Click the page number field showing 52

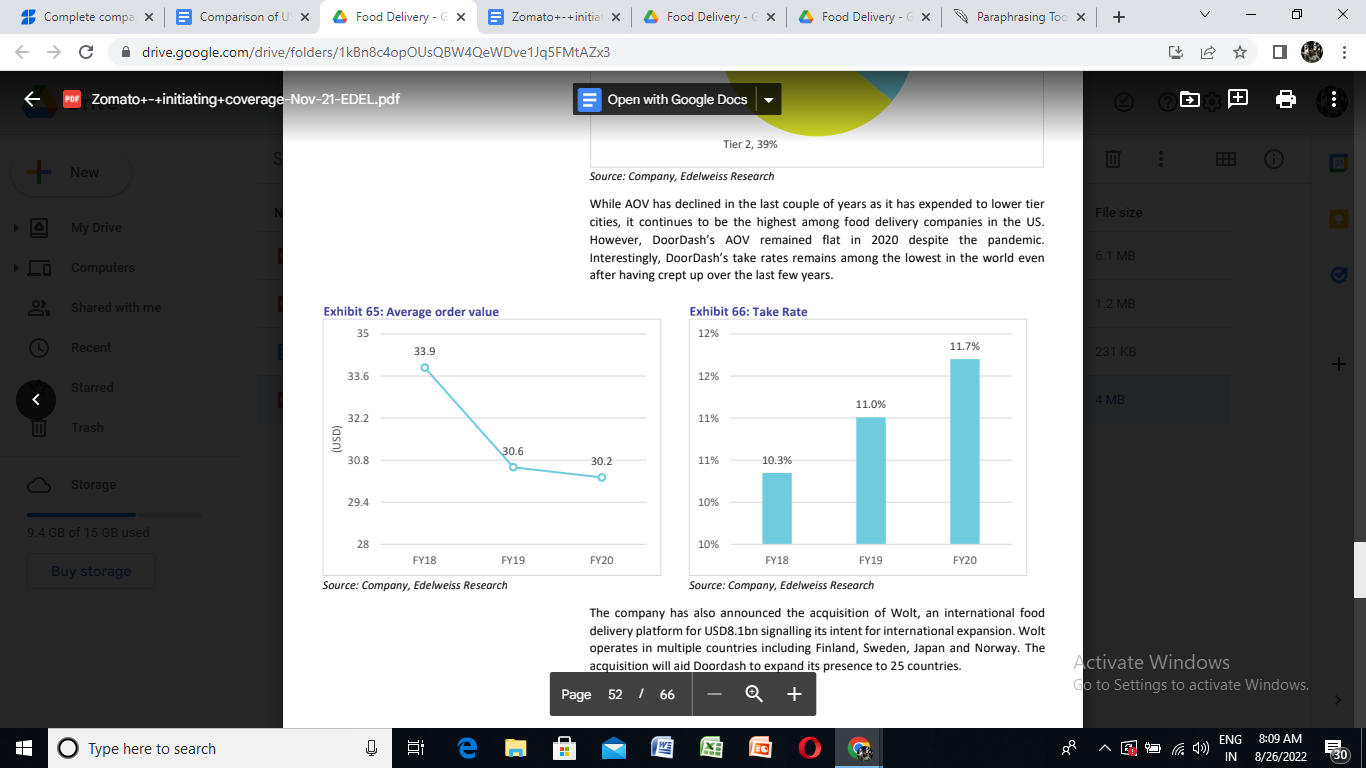[615, 694]
